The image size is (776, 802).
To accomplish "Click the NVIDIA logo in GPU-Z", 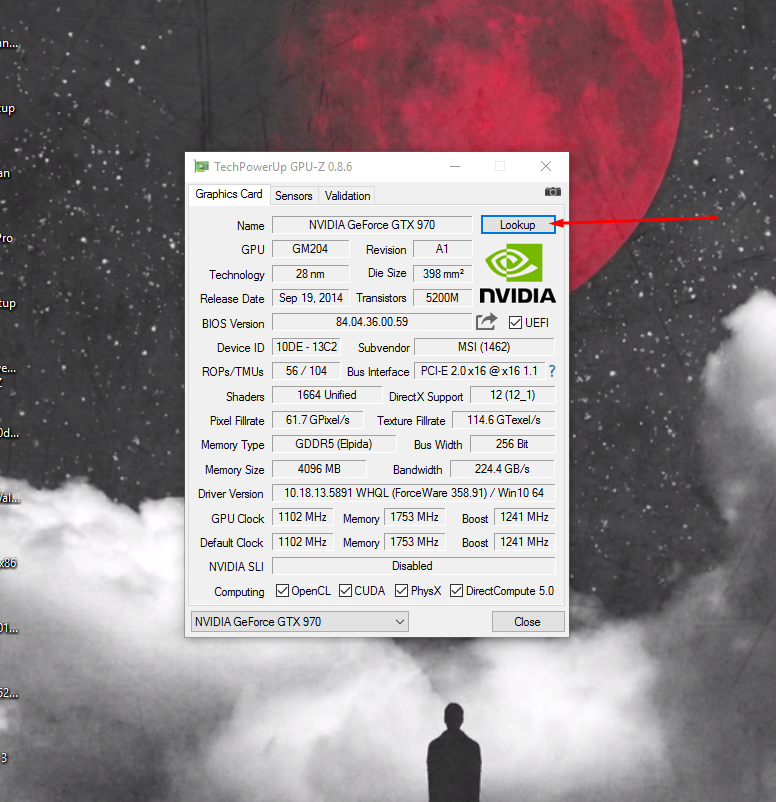I will point(517,273).
